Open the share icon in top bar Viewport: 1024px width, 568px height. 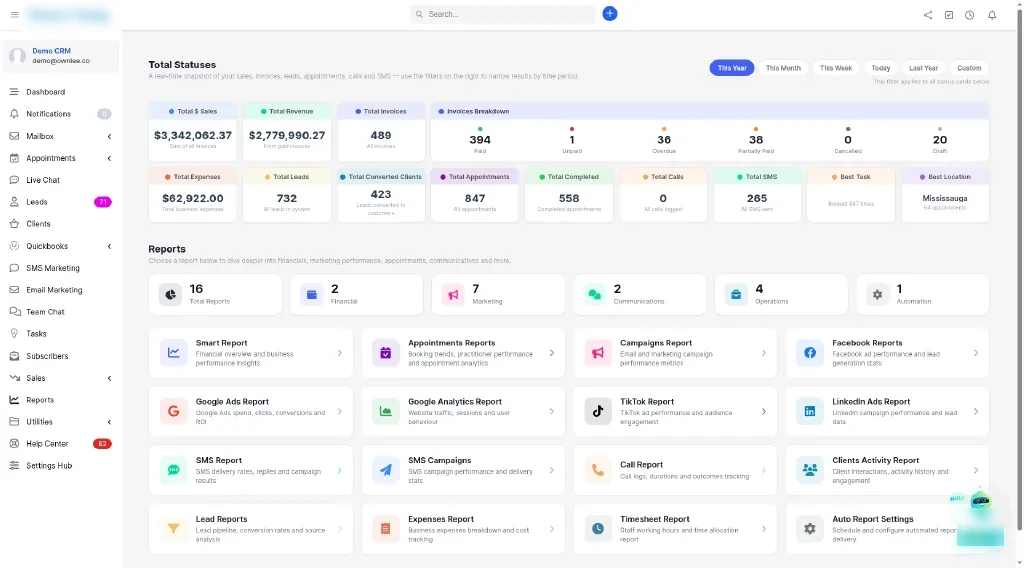click(928, 15)
